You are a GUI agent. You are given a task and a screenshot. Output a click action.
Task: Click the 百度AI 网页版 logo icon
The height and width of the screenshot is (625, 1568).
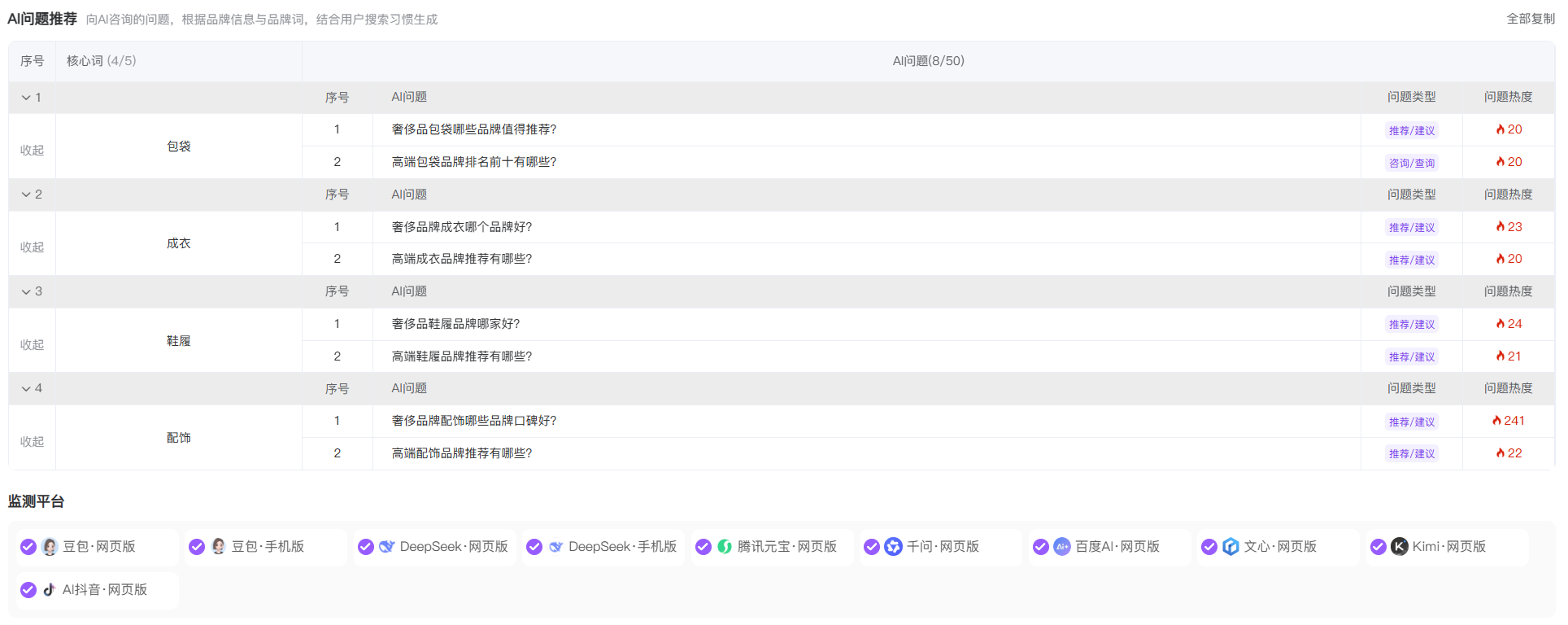(1062, 547)
